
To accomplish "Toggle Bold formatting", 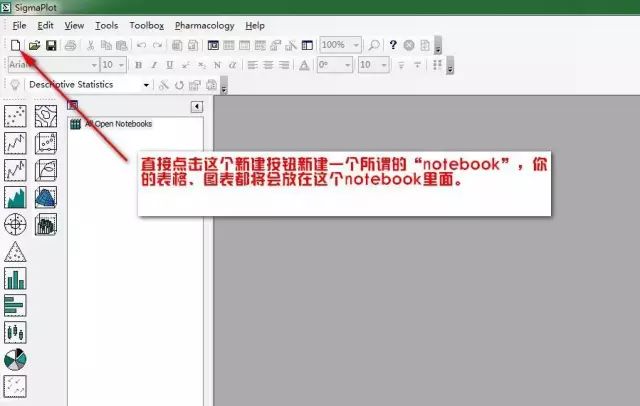I will (x=138, y=65).
